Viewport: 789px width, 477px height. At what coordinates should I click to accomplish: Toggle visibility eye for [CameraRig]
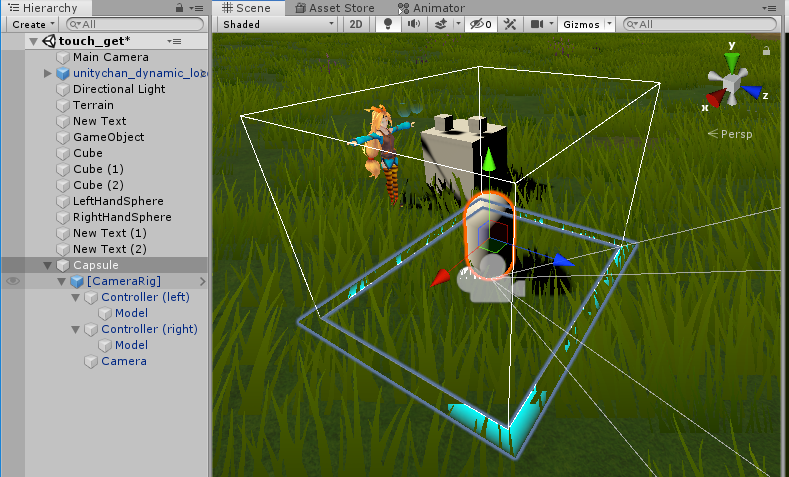point(13,281)
